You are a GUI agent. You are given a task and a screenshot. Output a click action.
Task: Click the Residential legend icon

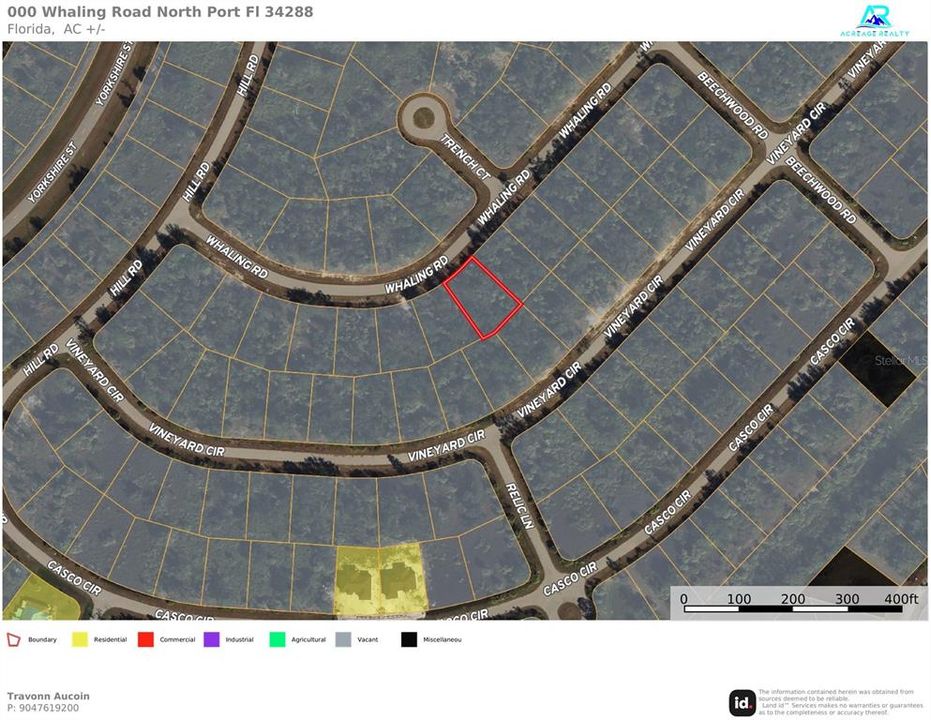pyautogui.click(x=78, y=639)
